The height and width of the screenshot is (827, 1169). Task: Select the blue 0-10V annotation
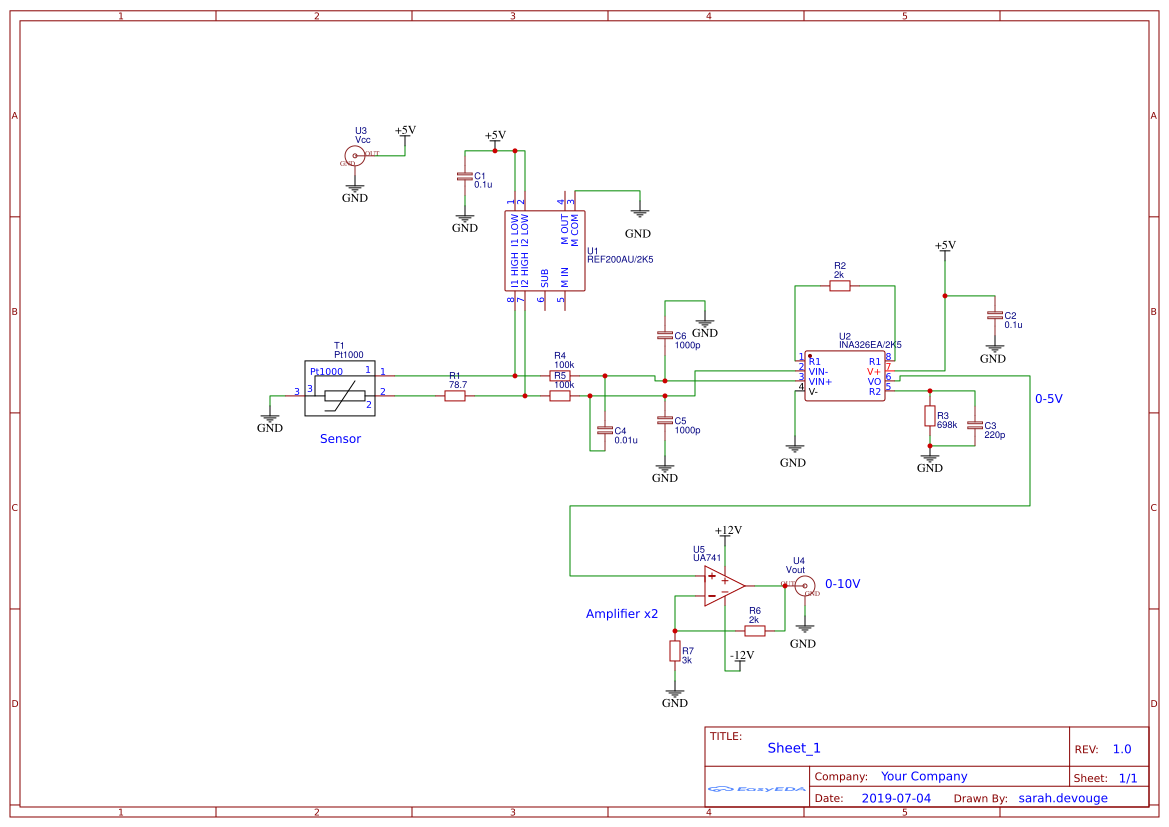coord(842,582)
